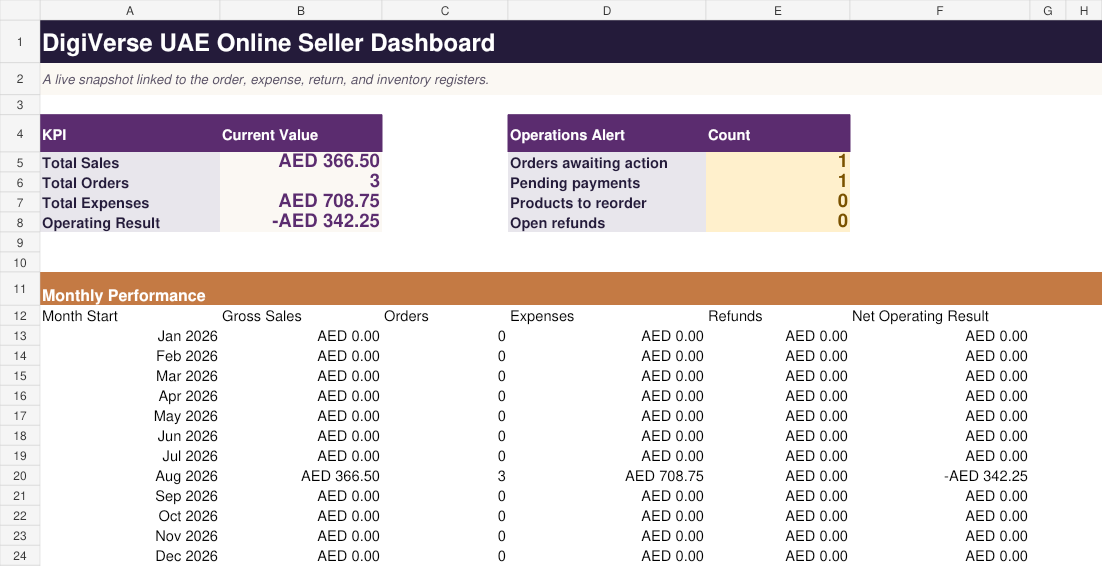This screenshot has height=566, width=1102.
Task: Select column B header
Action: [301, 10]
